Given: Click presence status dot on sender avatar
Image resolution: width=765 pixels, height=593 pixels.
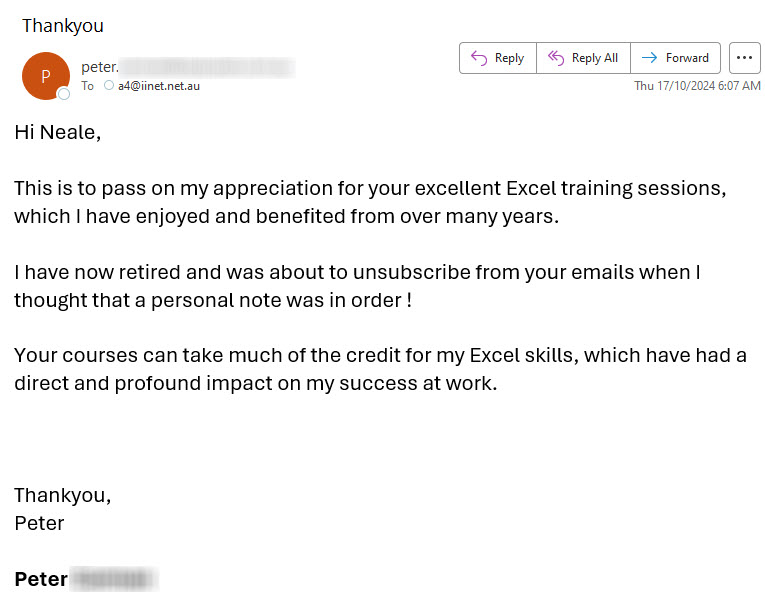Looking at the screenshot, I should (64, 94).
